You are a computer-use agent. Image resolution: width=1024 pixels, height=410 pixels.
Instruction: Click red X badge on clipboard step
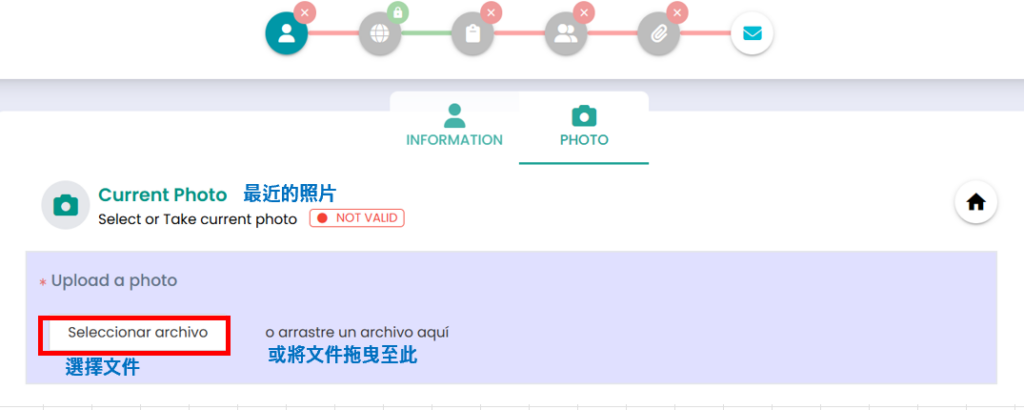coord(492,12)
